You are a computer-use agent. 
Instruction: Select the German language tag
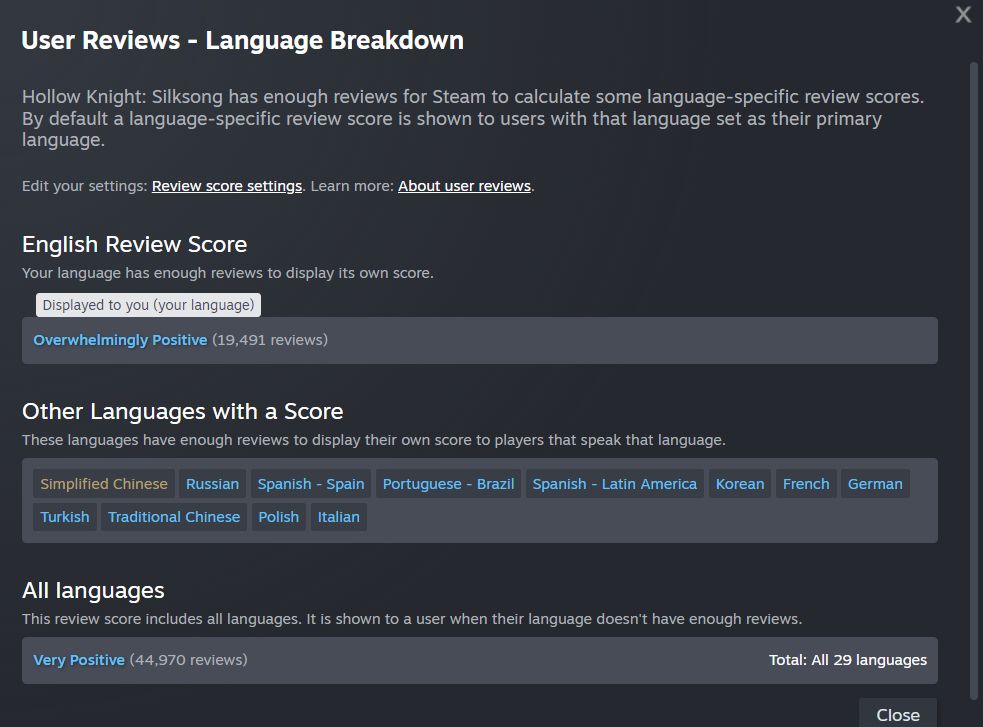pos(875,484)
